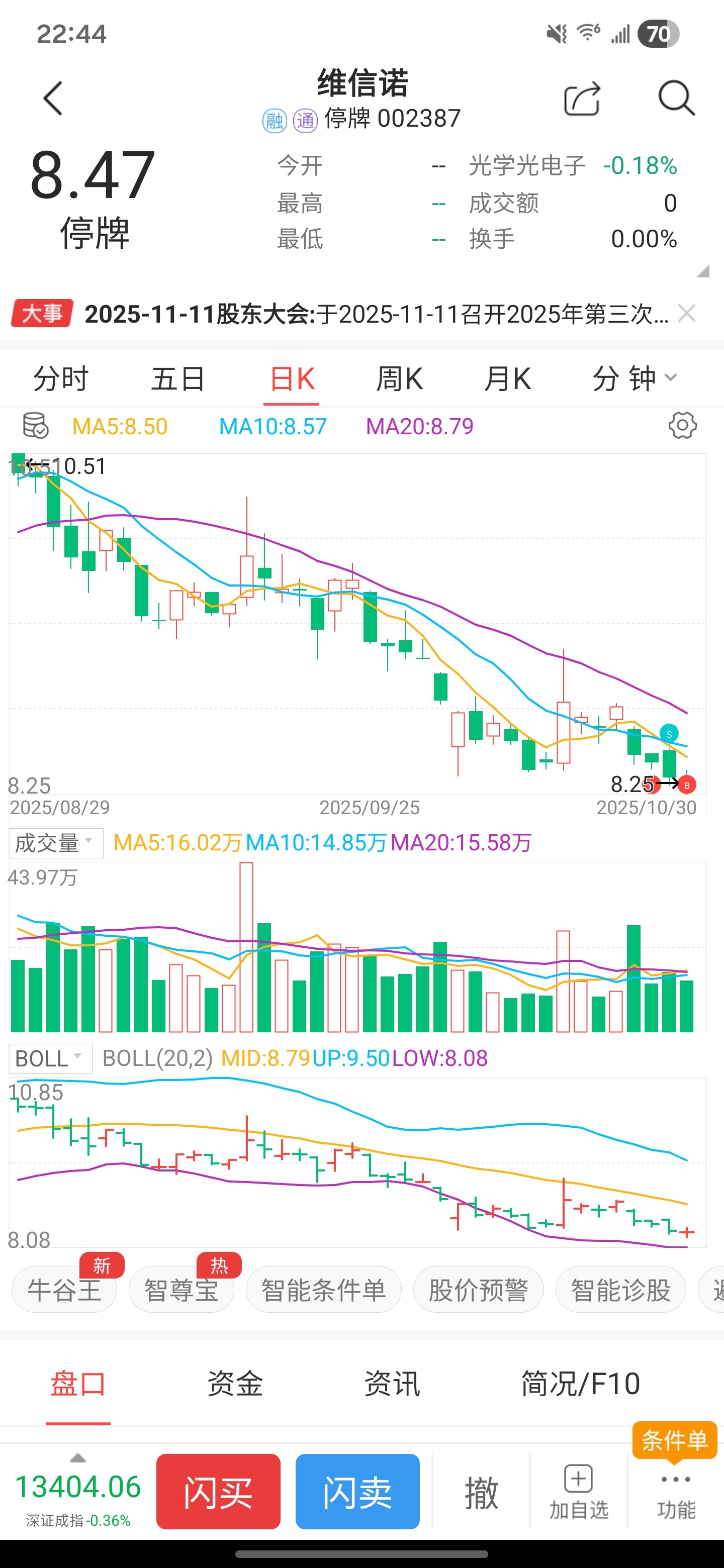Open the 智能条件单 chip
This screenshot has width=724, height=1568.
pos(324,1290)
